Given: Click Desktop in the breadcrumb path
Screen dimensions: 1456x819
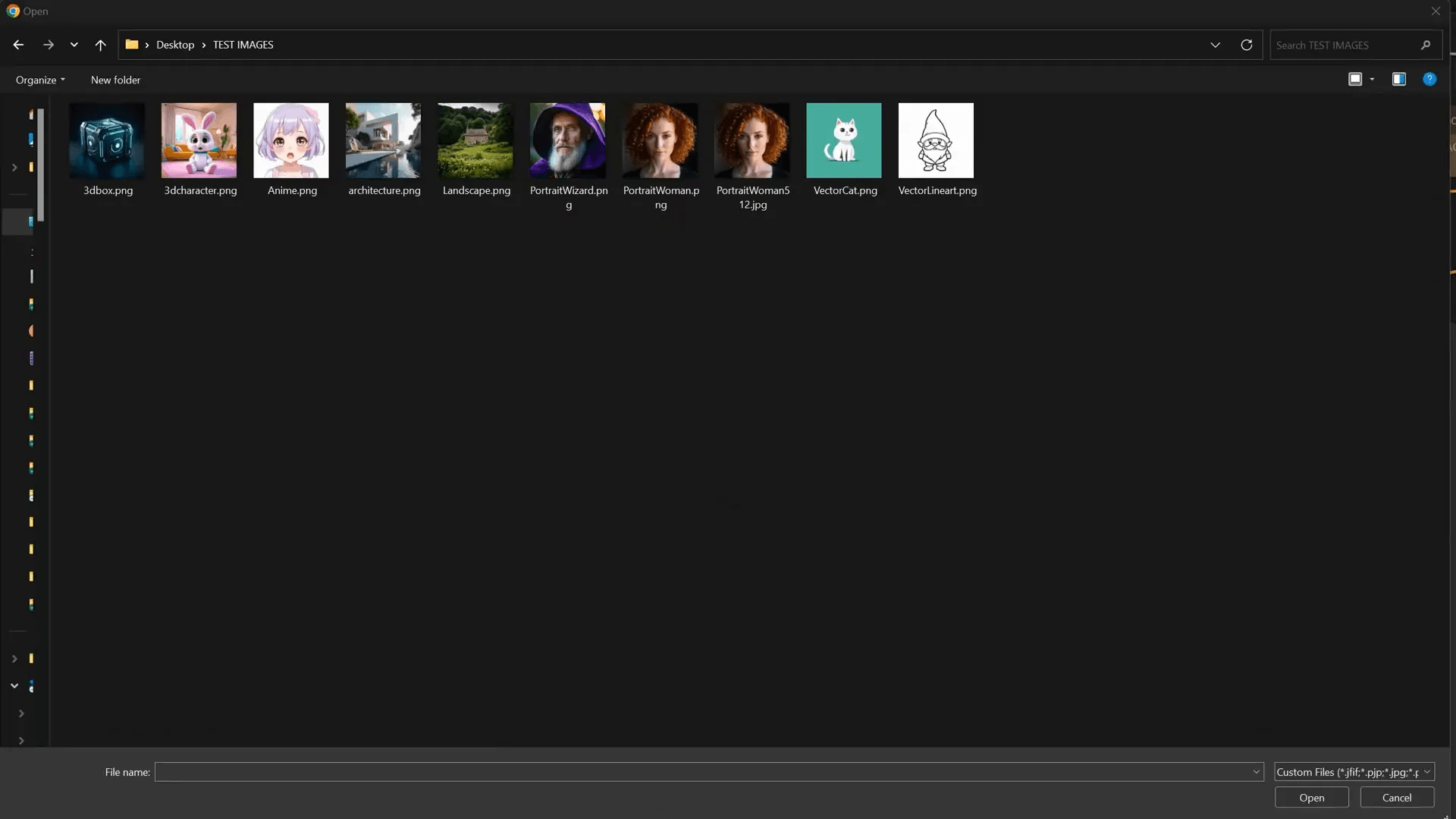Looking at the screenshot, I should tap(175, 45).
